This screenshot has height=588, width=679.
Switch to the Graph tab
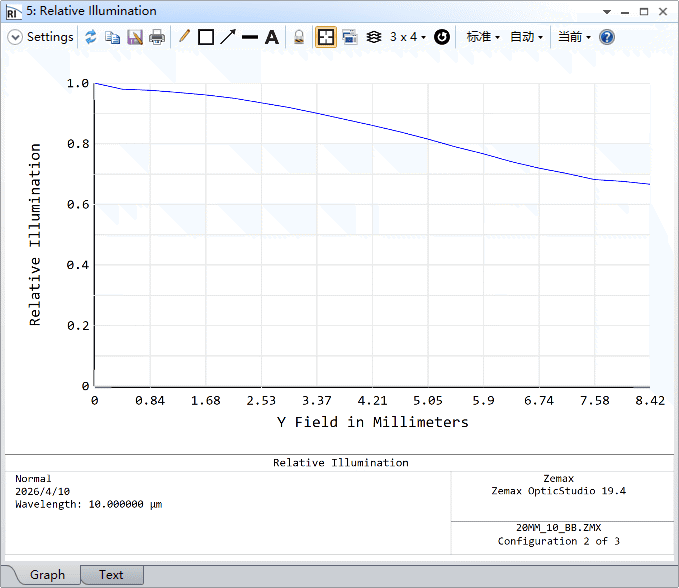(47, 575)
